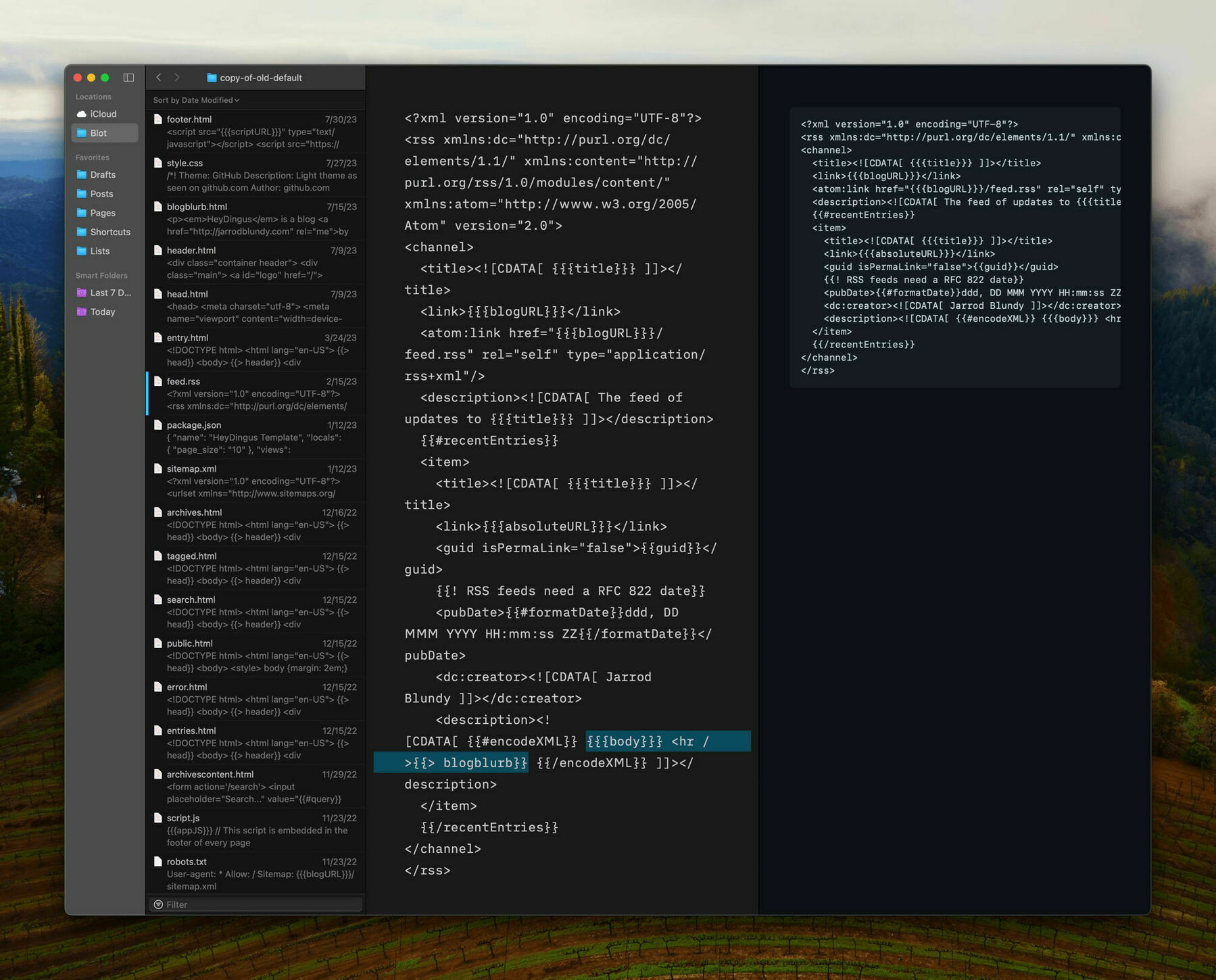Click the script.js file icon
Image resolution: width=1216 pixels, height=980 pixels.
157,818
